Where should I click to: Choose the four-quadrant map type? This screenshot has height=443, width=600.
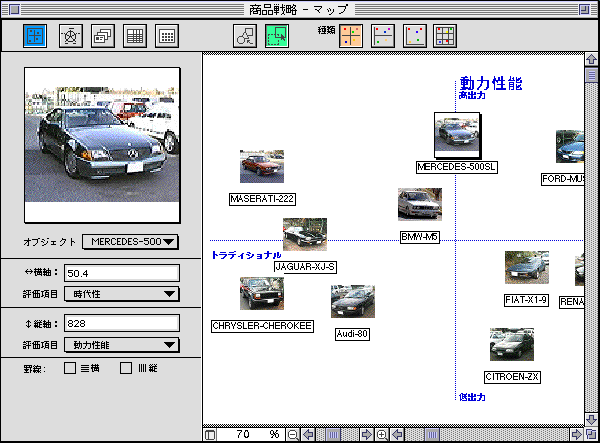[351, 36]
